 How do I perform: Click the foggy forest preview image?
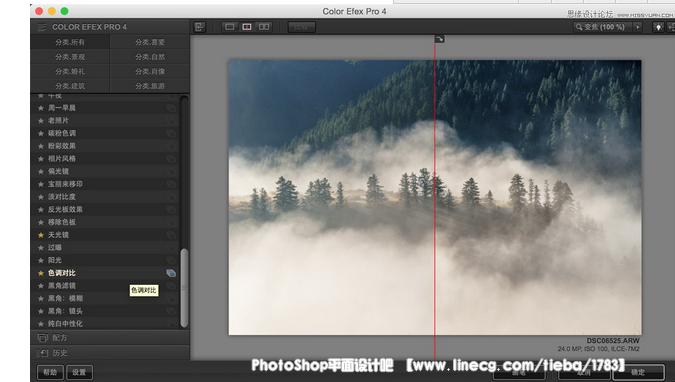(435, 197)
